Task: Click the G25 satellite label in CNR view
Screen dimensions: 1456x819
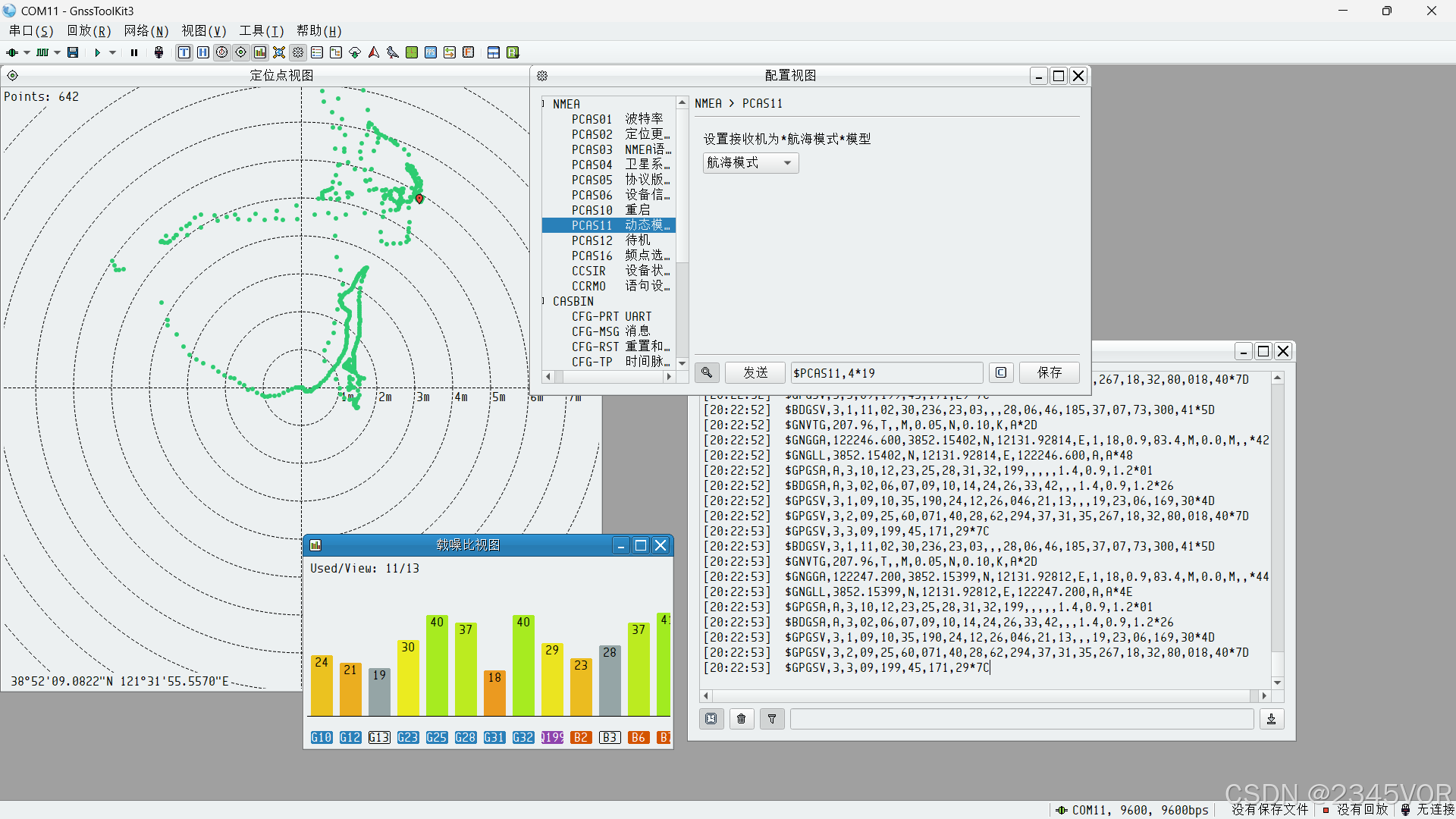Action: tap(437, 737)
